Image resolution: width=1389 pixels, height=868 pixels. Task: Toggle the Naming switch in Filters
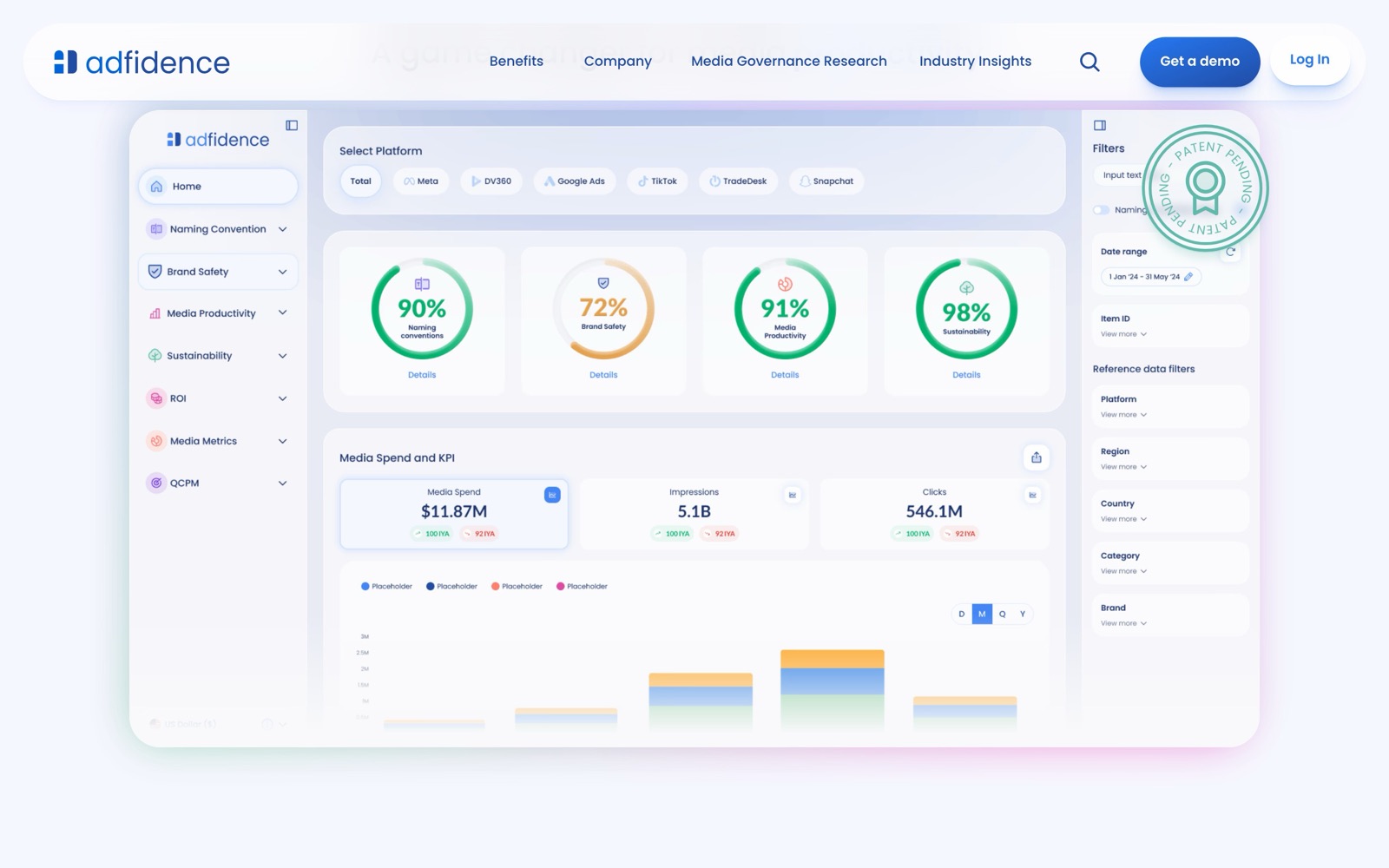point(1101,210)
